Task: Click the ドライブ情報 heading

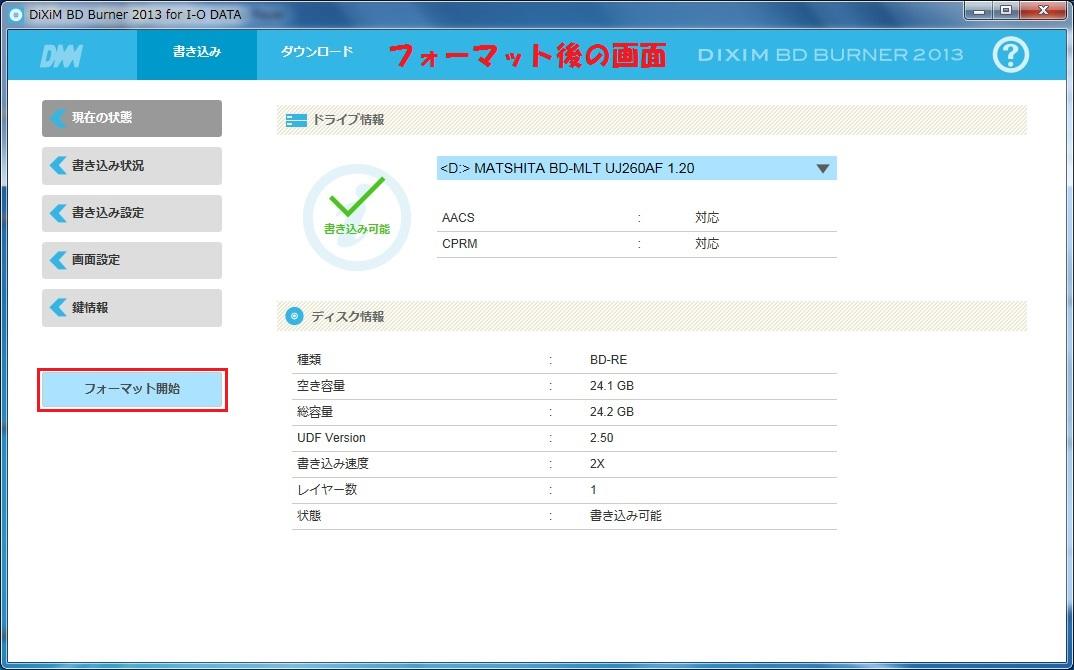Action: point(348,120)
